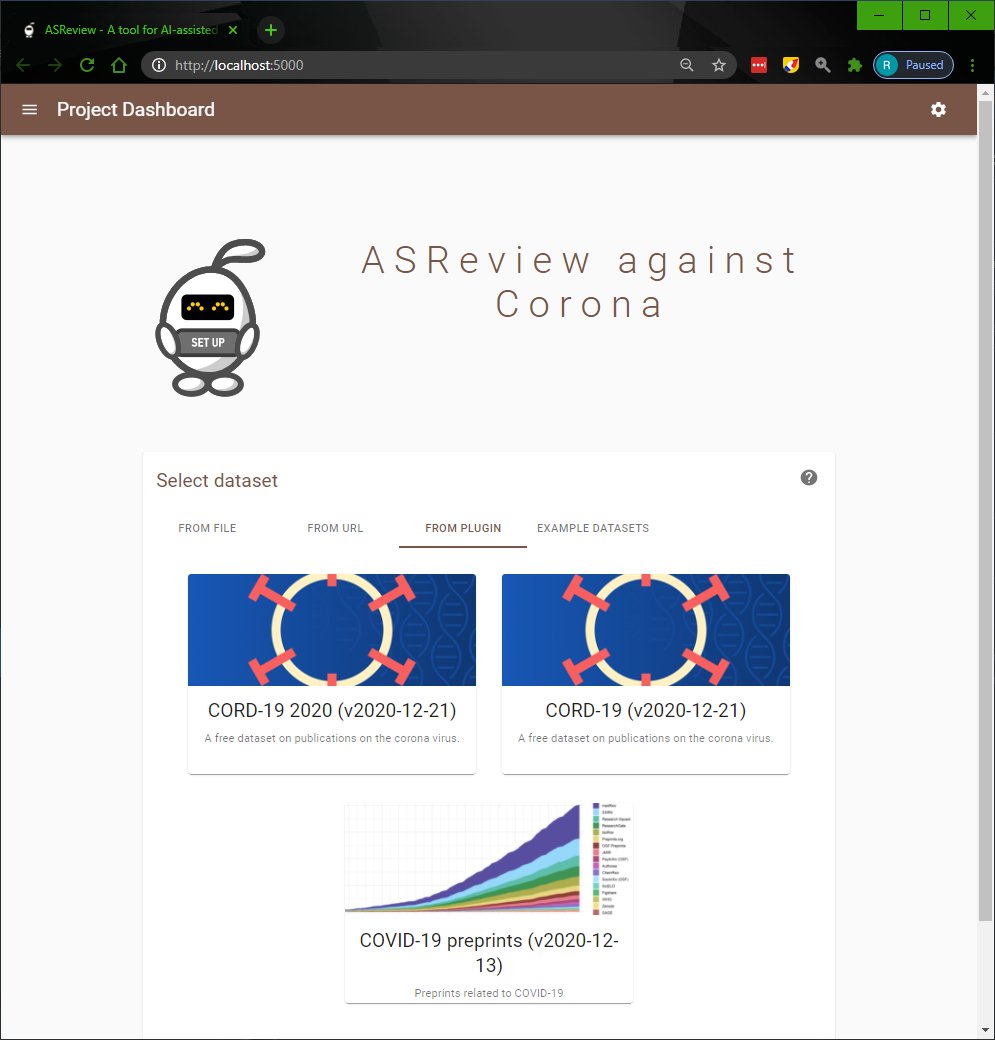Screen dimensions: 995x1040
Task: Open the extensions puzzle piece menu
Action: (854, 65)
